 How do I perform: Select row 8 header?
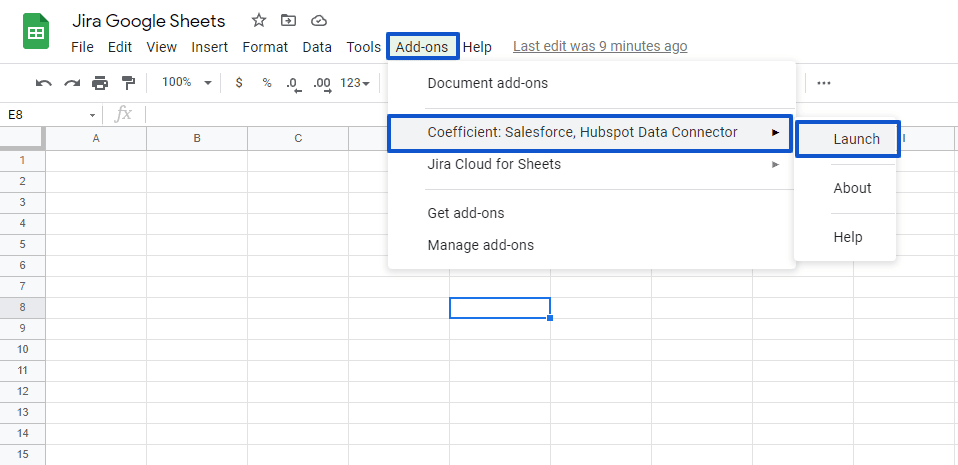pyautogui.click(x=23, y=307)
